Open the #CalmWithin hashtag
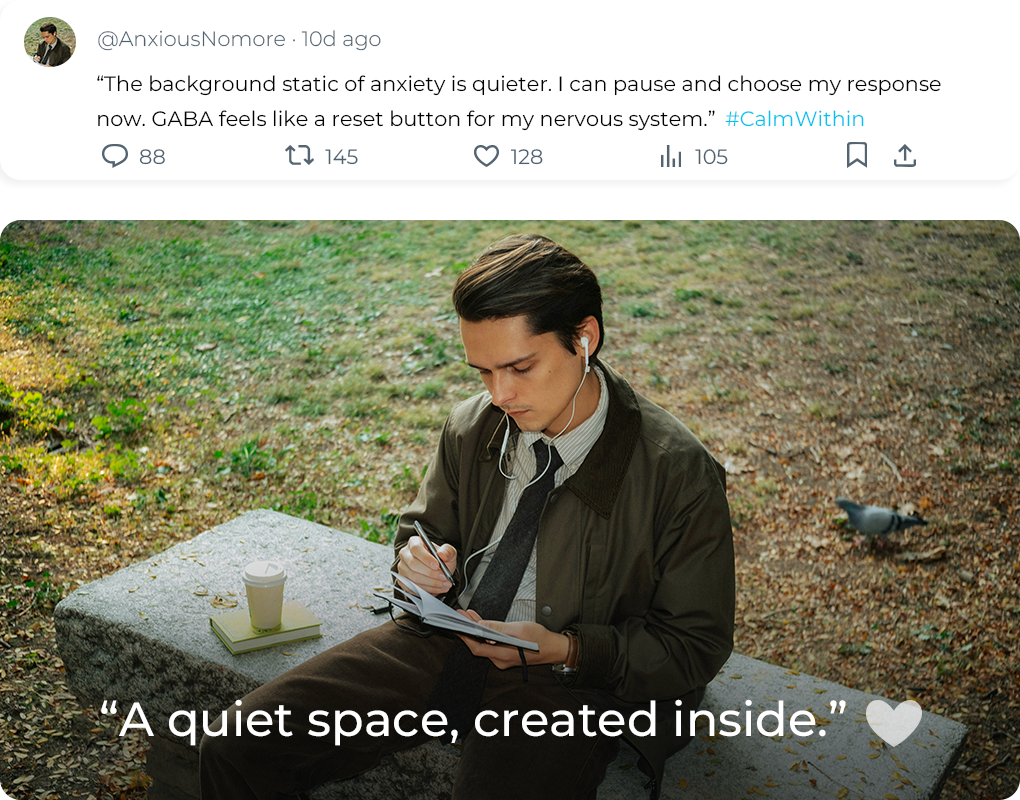 [x=795, y=119]
